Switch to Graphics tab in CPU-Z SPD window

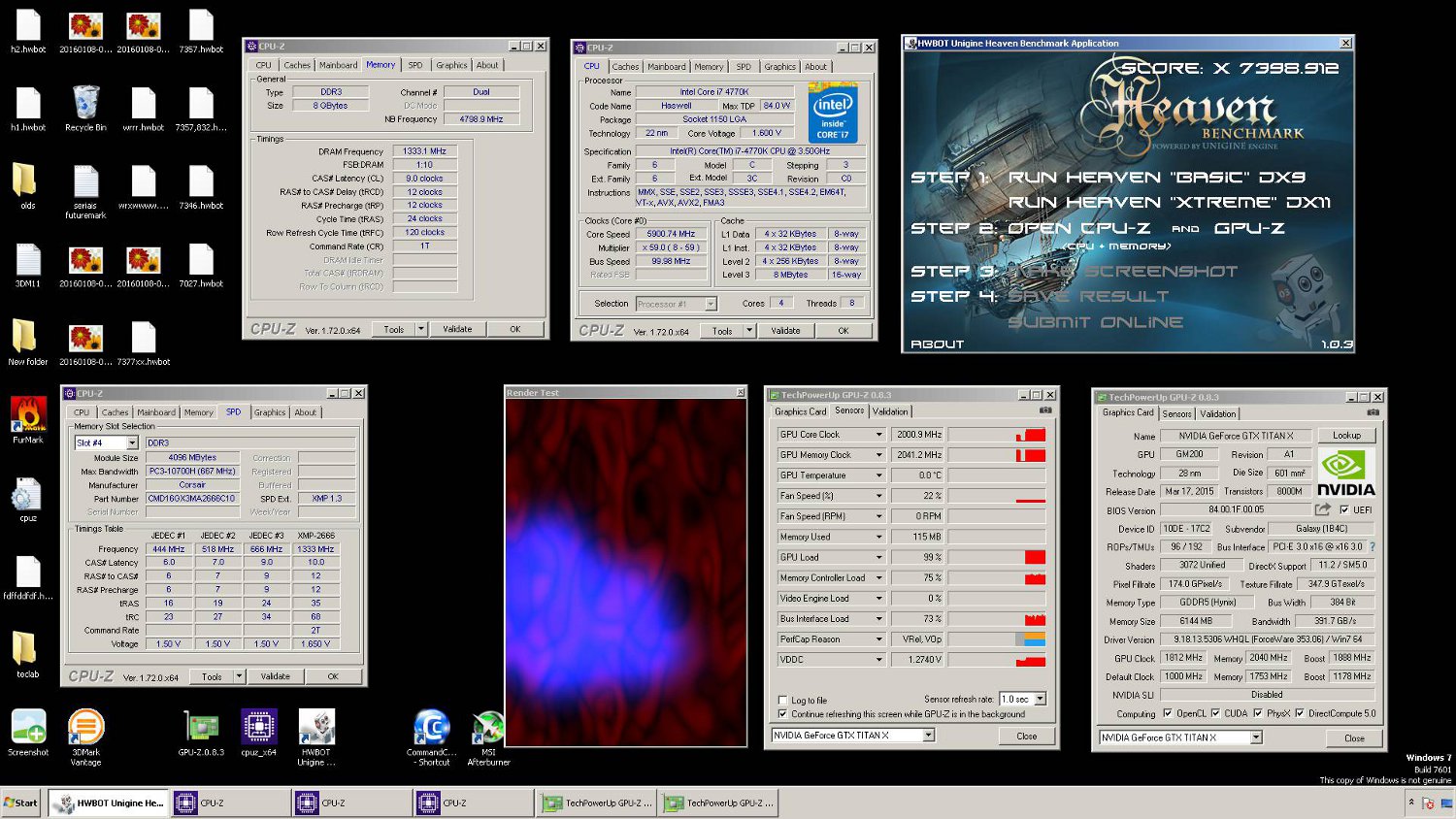tap(270, 412)
